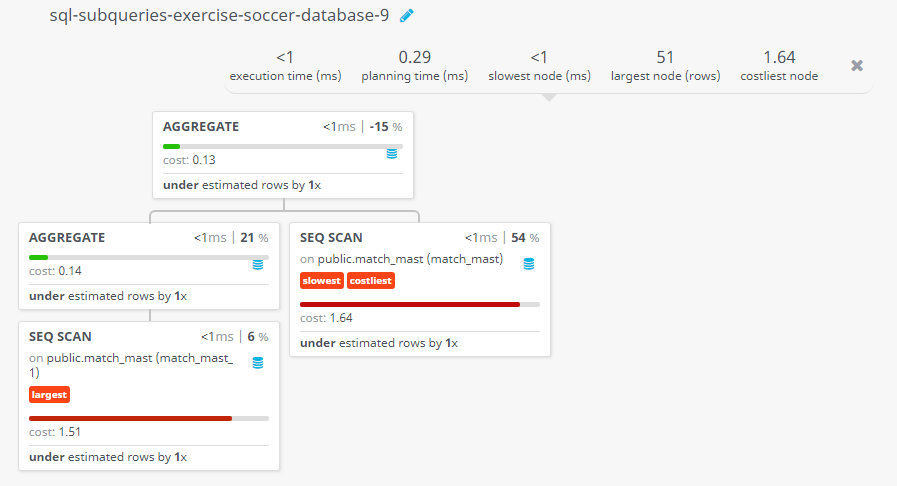Click the largest node 51 rows statistic

click(x=665, y=66)
